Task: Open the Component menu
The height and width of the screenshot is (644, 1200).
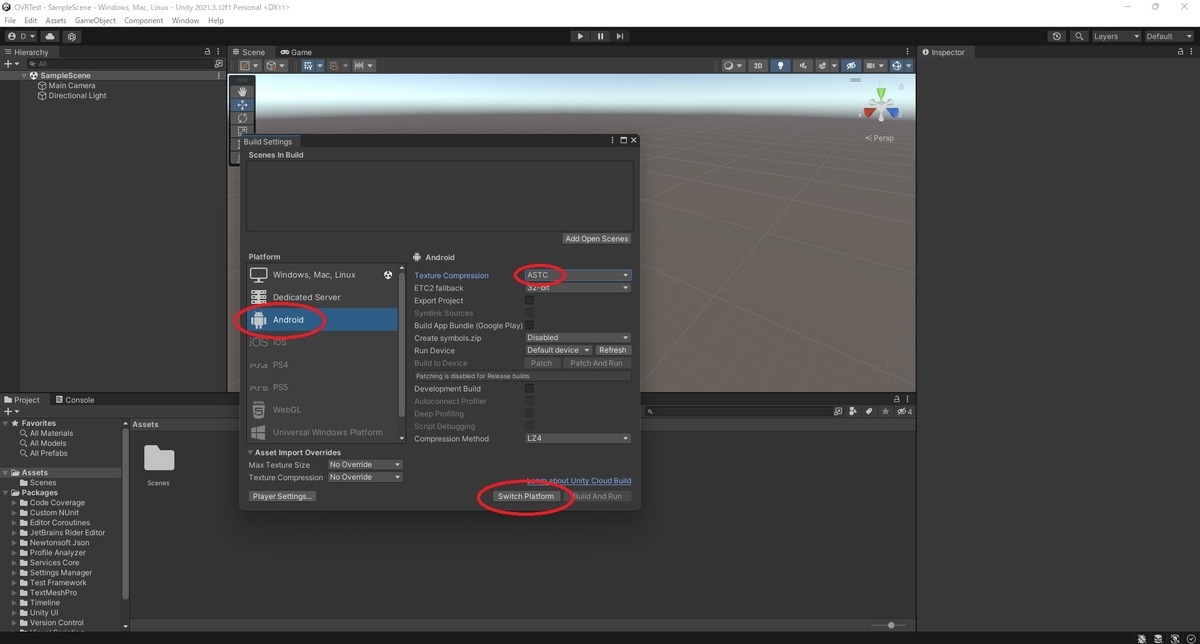Action: 143,20
